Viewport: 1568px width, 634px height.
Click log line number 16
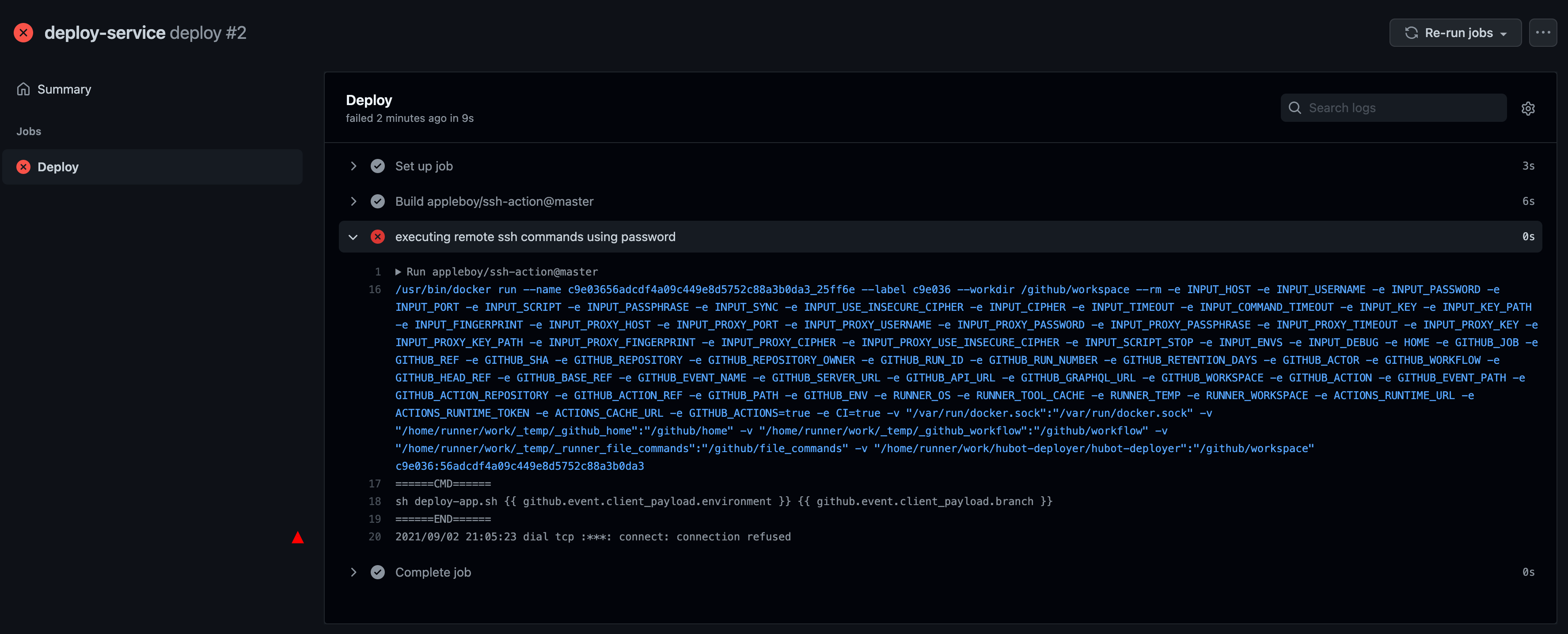pos(374,290)
